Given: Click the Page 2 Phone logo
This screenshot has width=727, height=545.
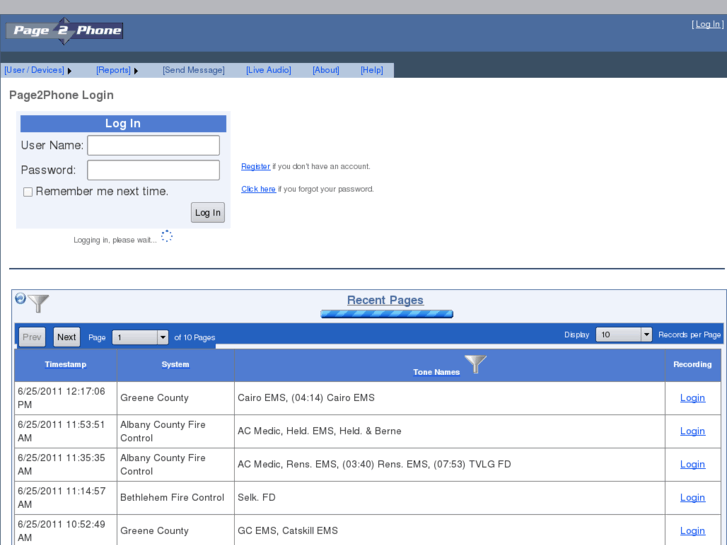Looking at the screenshot, I should pyautogui.click(x=64, y=31).
